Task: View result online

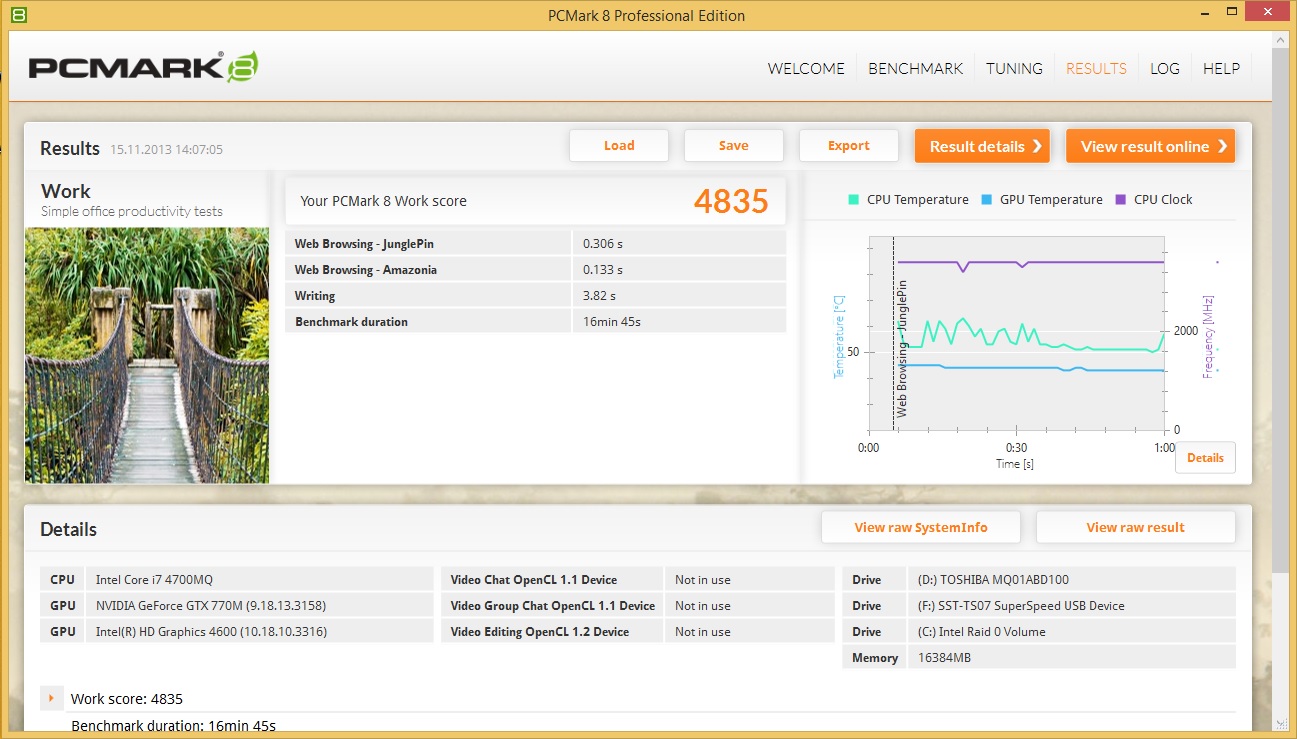Action: pyautogui.click(x=1150, y=146)
